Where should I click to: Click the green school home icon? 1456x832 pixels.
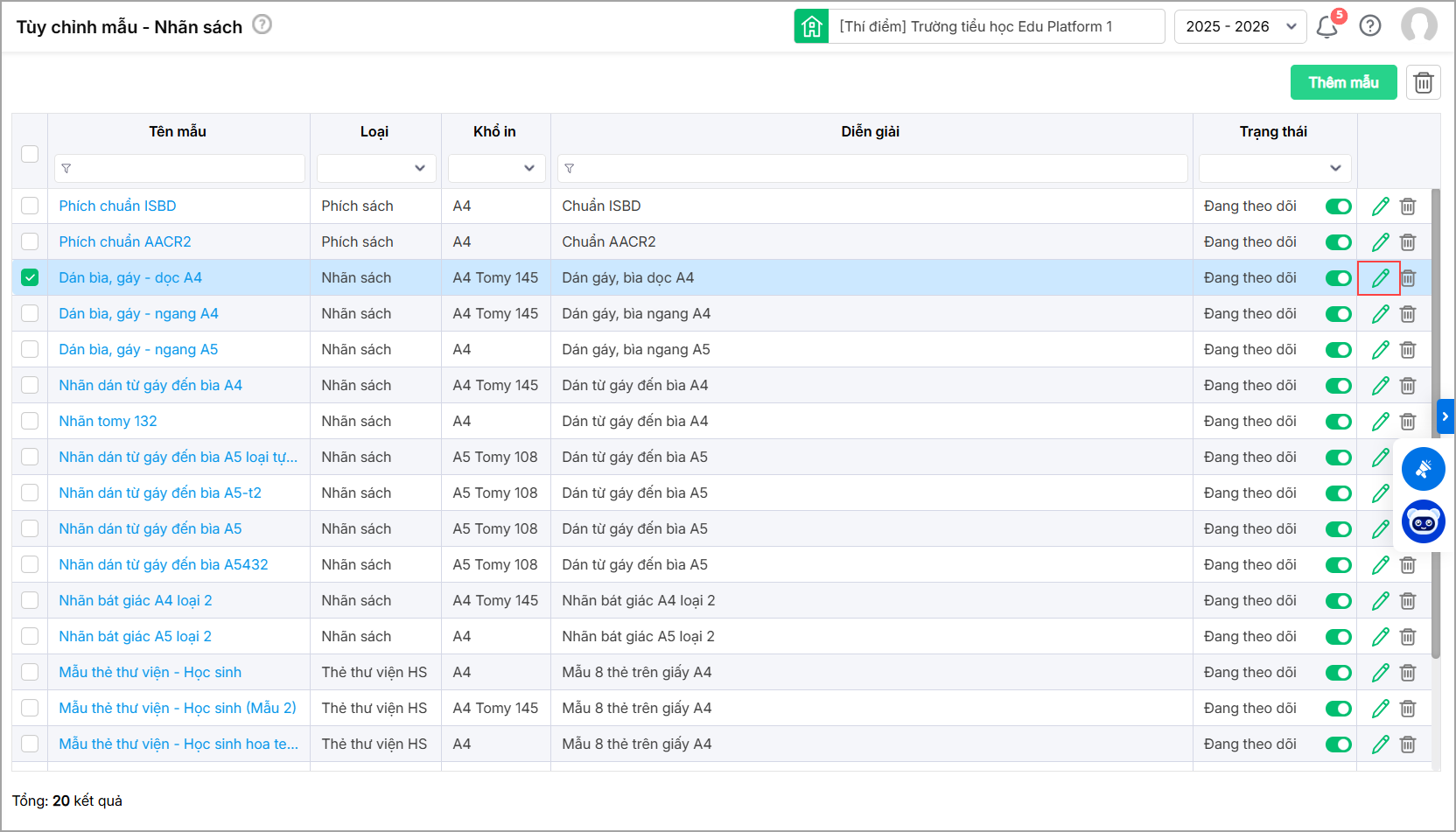click(x=811, y=26)
